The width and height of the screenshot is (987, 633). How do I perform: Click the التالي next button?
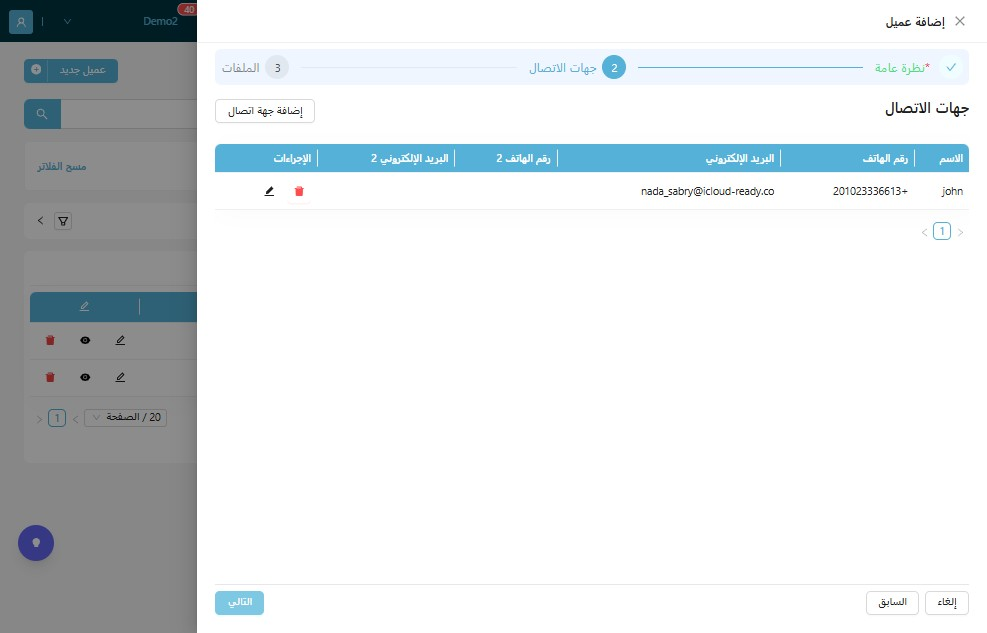pyautogui.click(x=239, y=603)
